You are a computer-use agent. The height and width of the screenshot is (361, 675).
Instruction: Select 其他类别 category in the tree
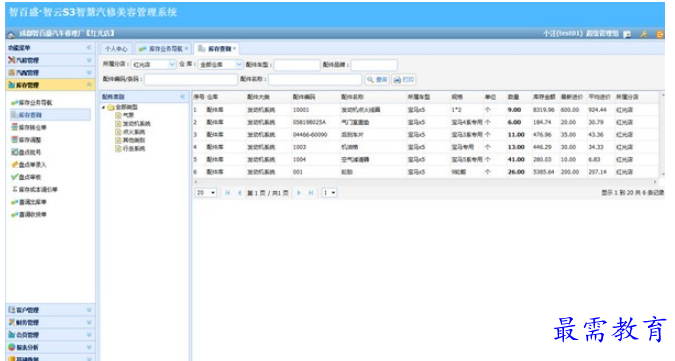tap(130, 140)
